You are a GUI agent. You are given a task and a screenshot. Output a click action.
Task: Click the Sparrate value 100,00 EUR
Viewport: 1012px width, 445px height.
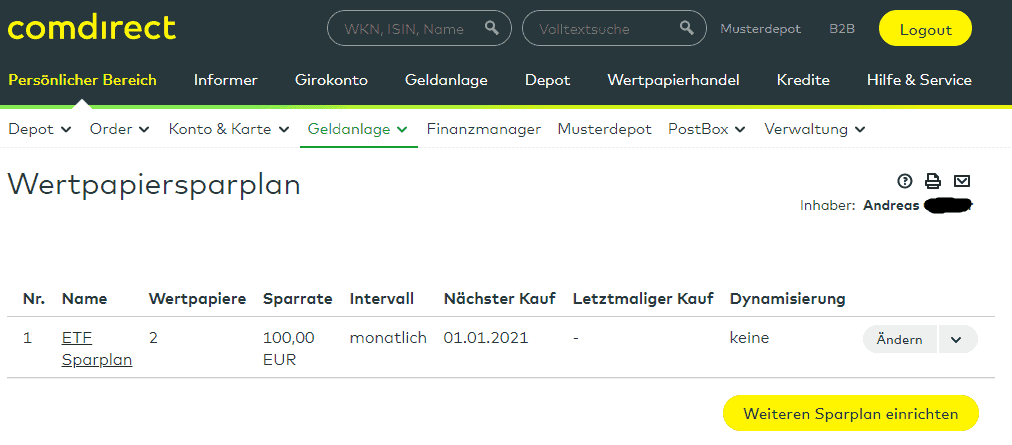tap(288, 349)
